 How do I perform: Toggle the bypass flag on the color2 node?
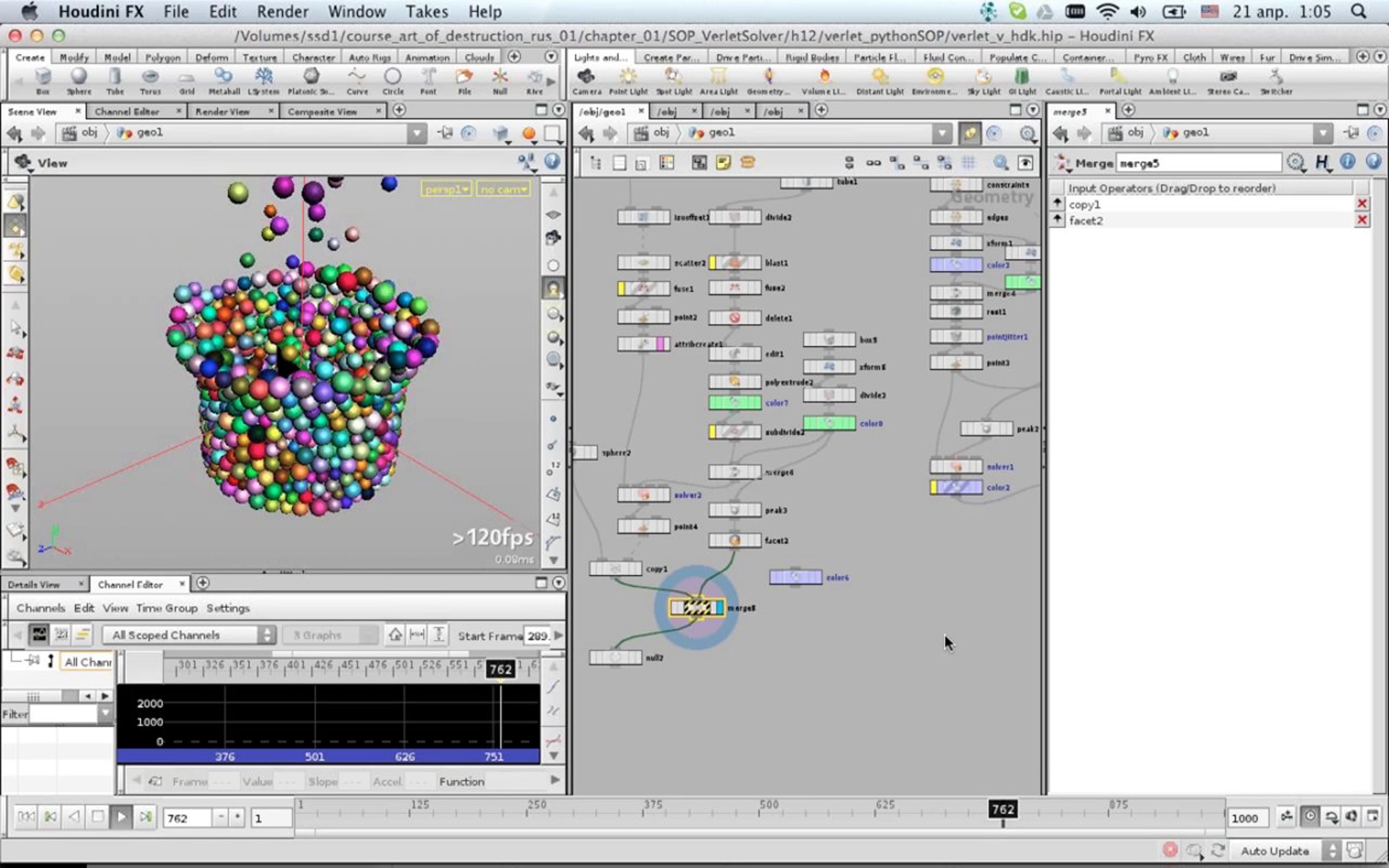click(x=934, y=487)
